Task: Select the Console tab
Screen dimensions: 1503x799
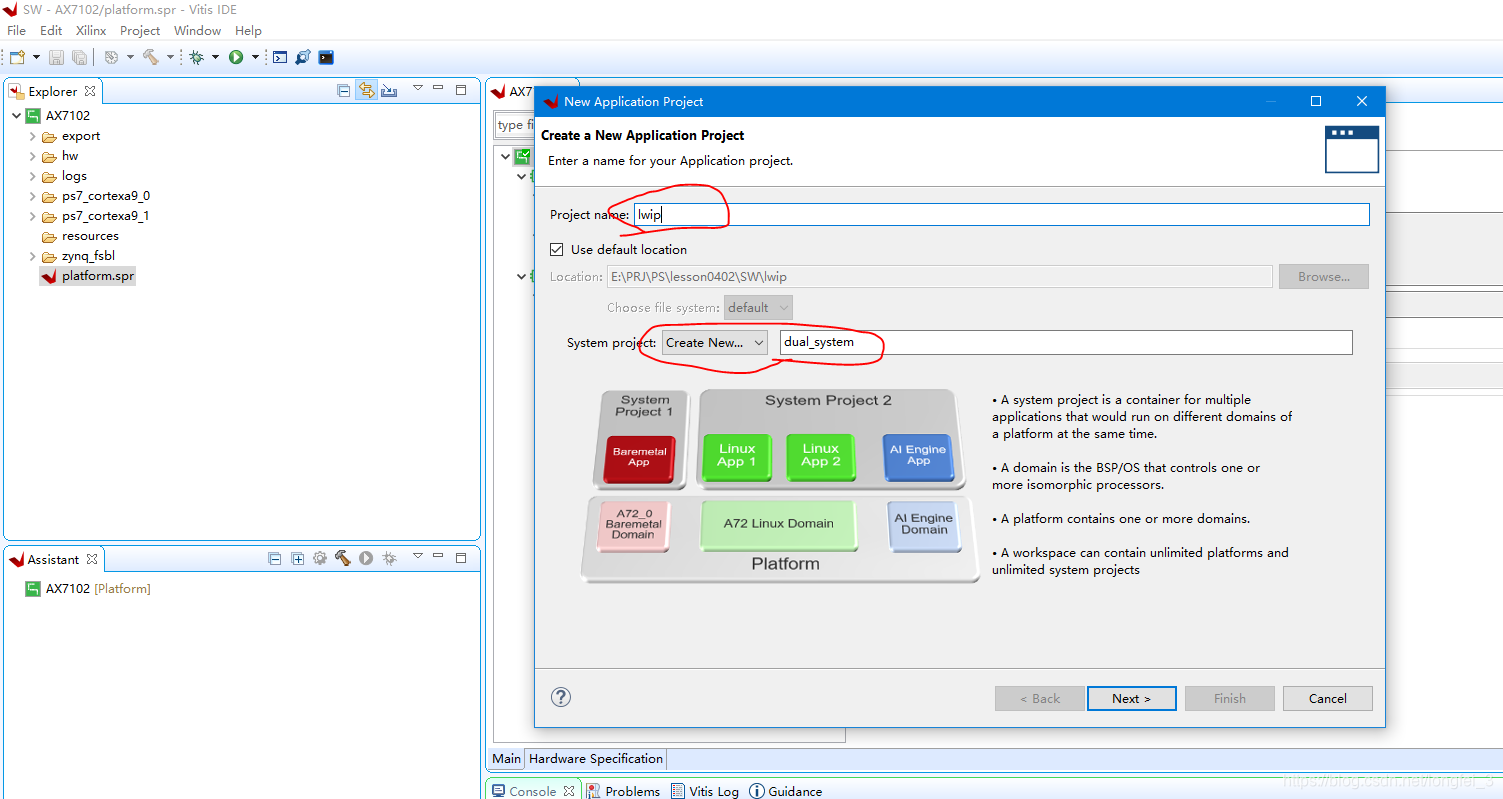Action: [x=533, y=791]
